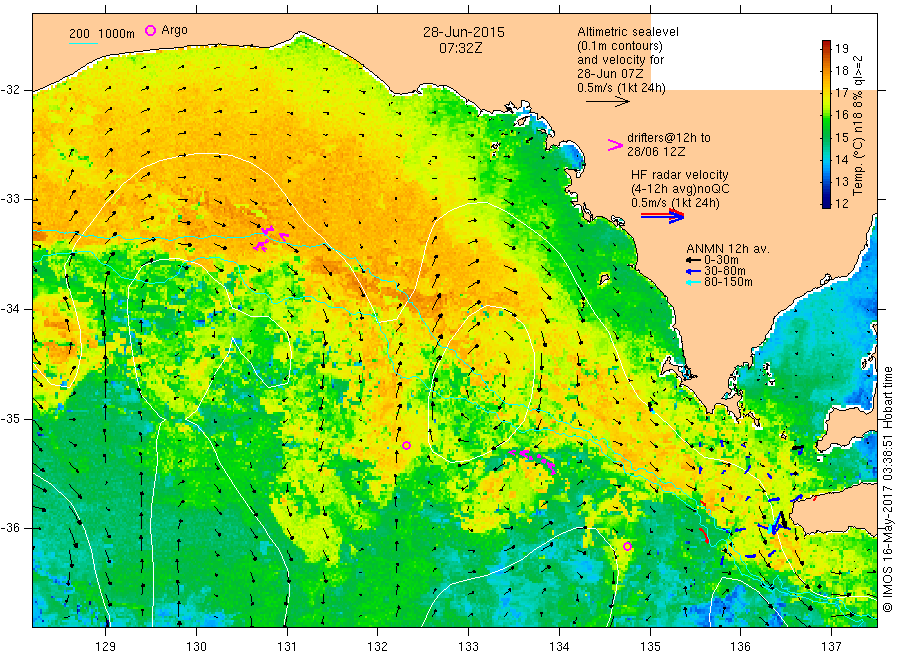Screen dimensions: 900x660
Task: Click the magenta drifter legend arrowhead
Action: tap(615, 145)
